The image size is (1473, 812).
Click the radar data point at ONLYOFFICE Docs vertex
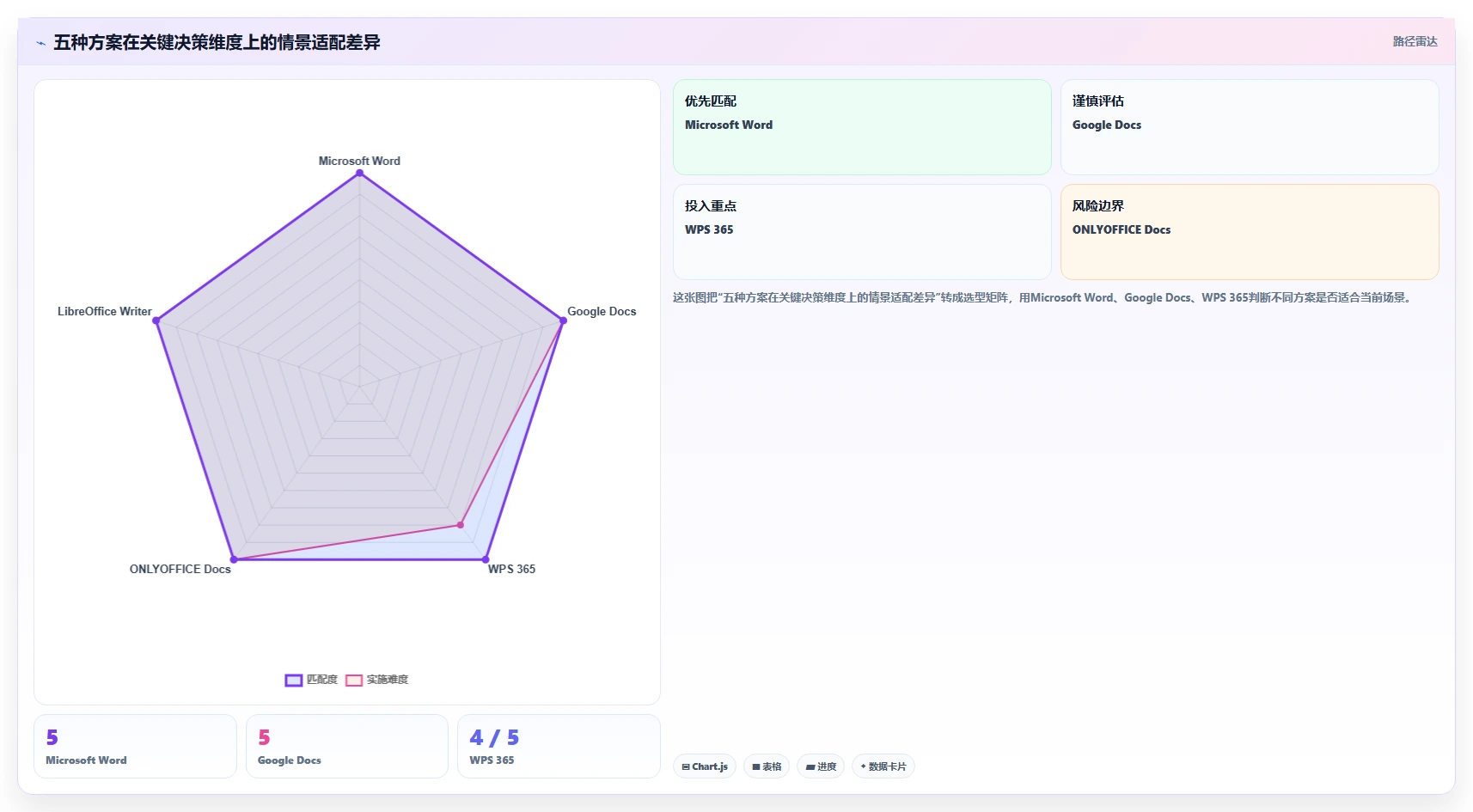pyautogui.click(x=234, y=559)
